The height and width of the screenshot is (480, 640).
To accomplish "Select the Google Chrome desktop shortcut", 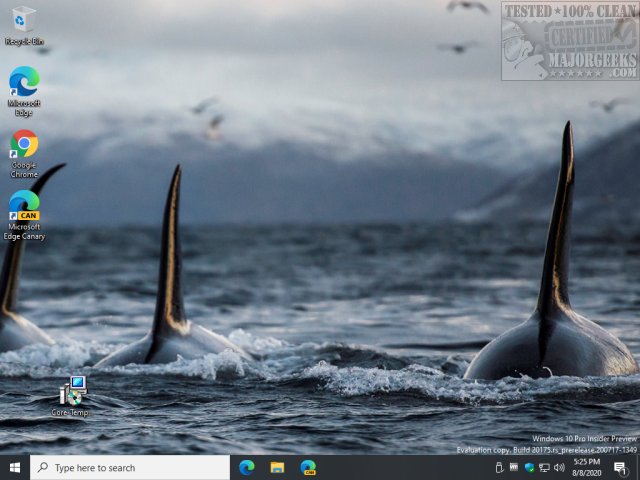I will point(23,145).
